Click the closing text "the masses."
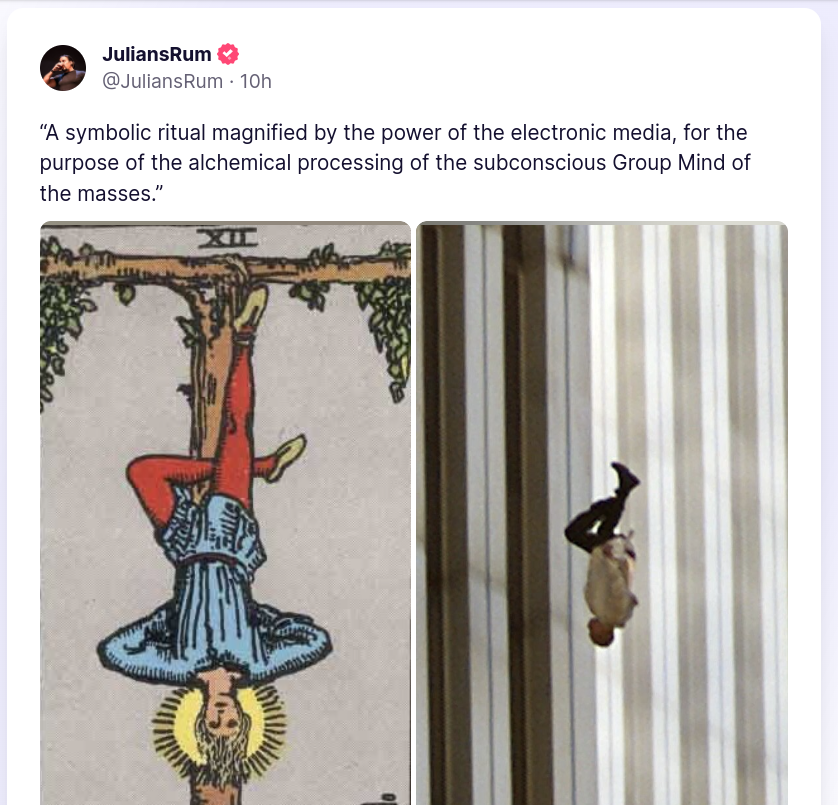Viewport: 838px width, 805px height. pyautogui.click(x=98, y=193)
